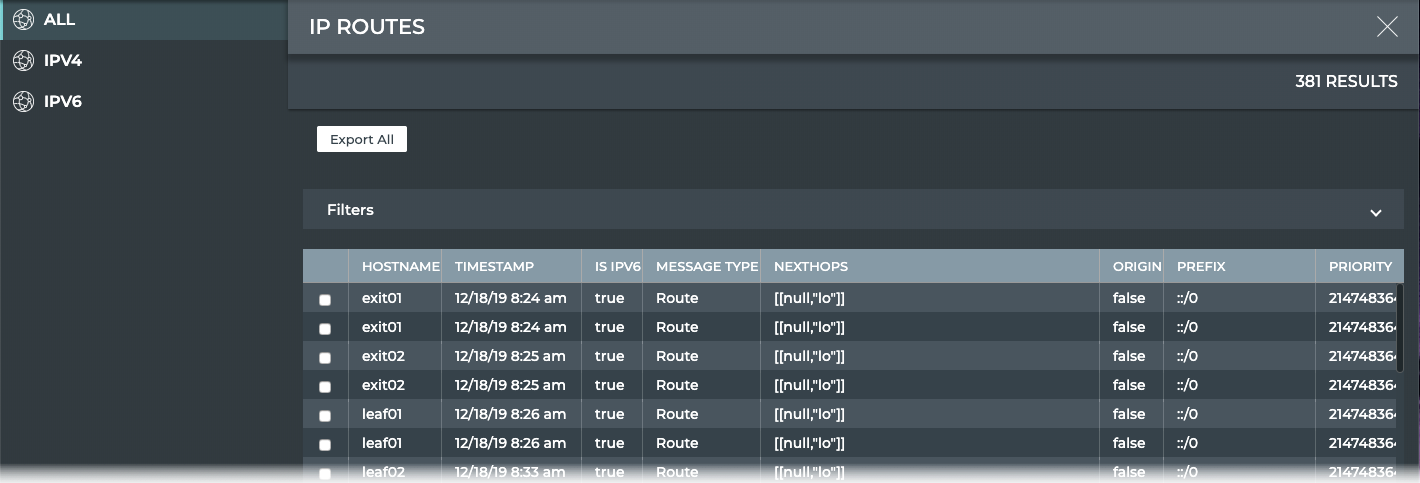Click the Priority column header
This screenshot has width=1420, height=483.
1359,266
